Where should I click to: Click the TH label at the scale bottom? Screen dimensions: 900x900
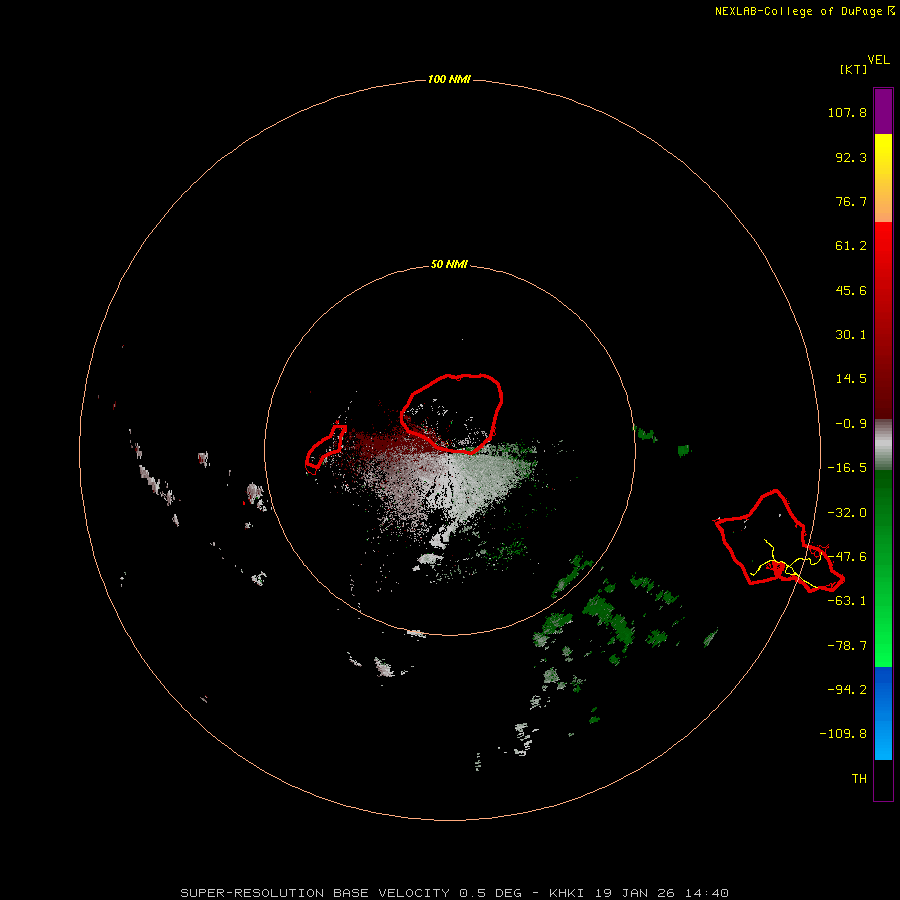(859, 779)
